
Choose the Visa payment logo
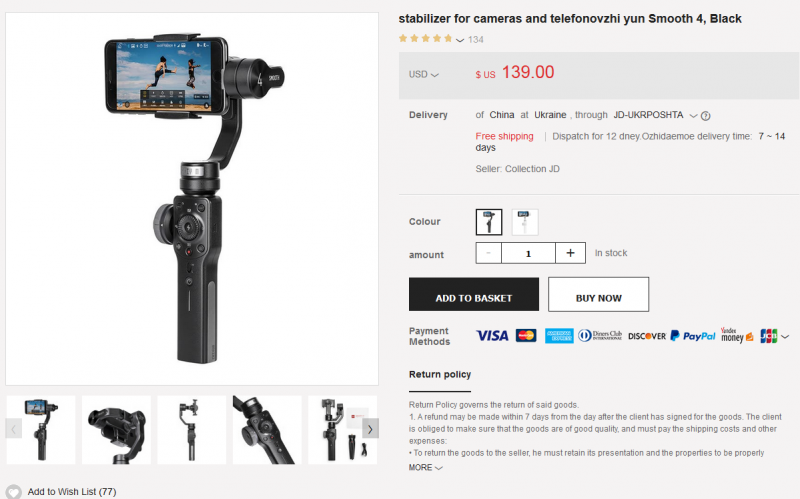(492, 336)
